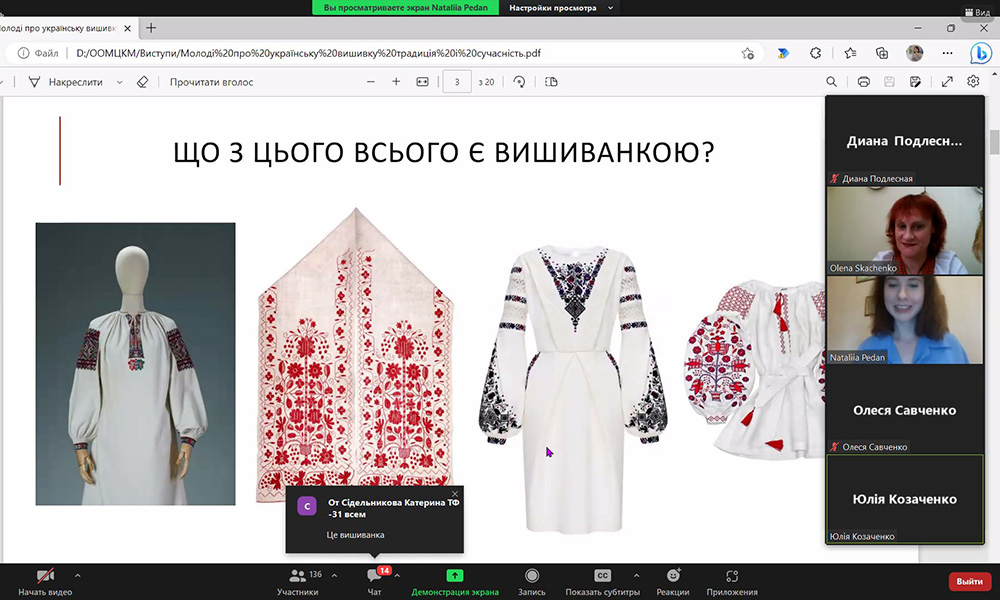
Task: Select the Накреслити draw tool
Action: tap(66, 82)
